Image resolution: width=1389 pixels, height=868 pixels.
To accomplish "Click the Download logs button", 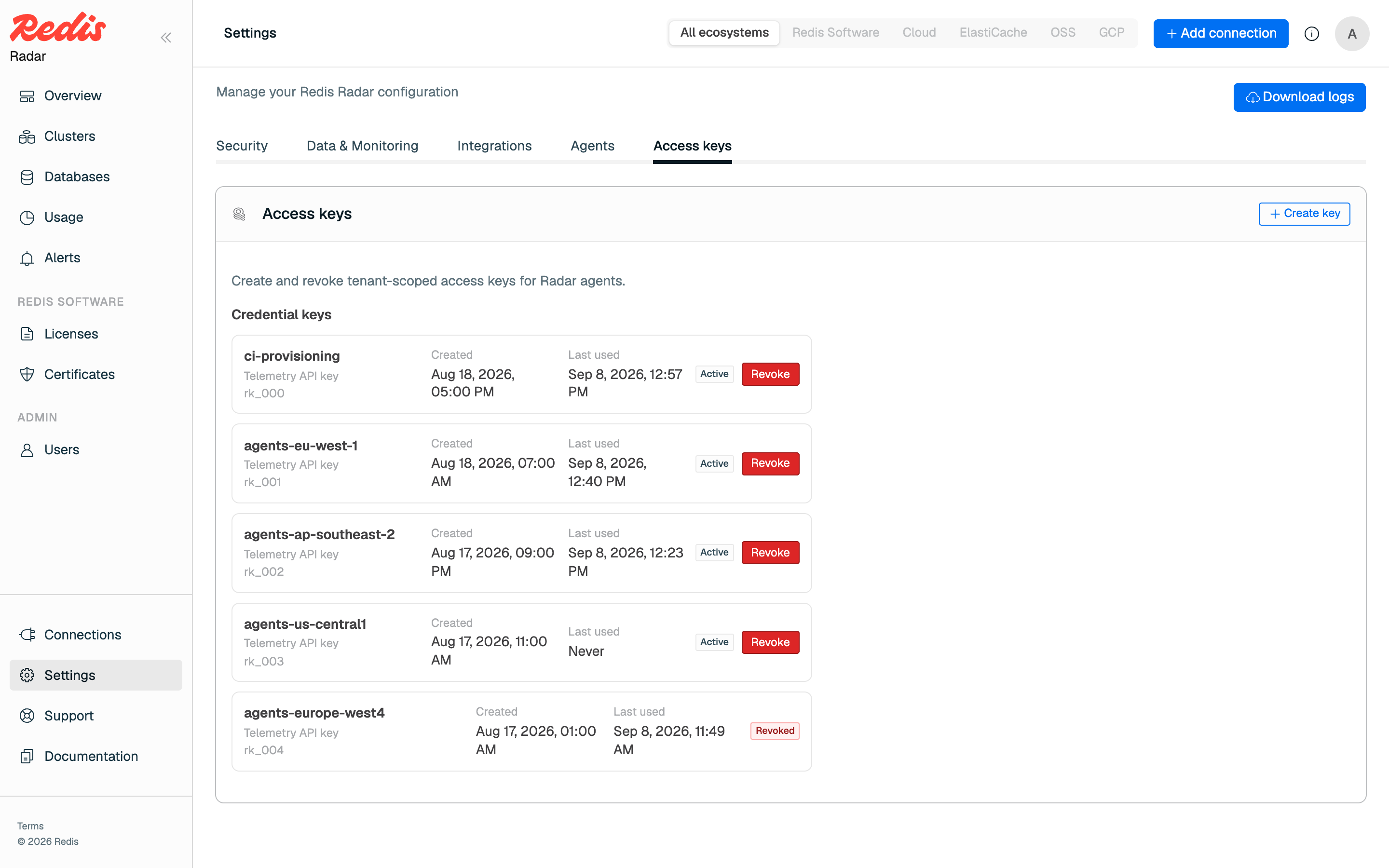I will tap(1299, 97).
